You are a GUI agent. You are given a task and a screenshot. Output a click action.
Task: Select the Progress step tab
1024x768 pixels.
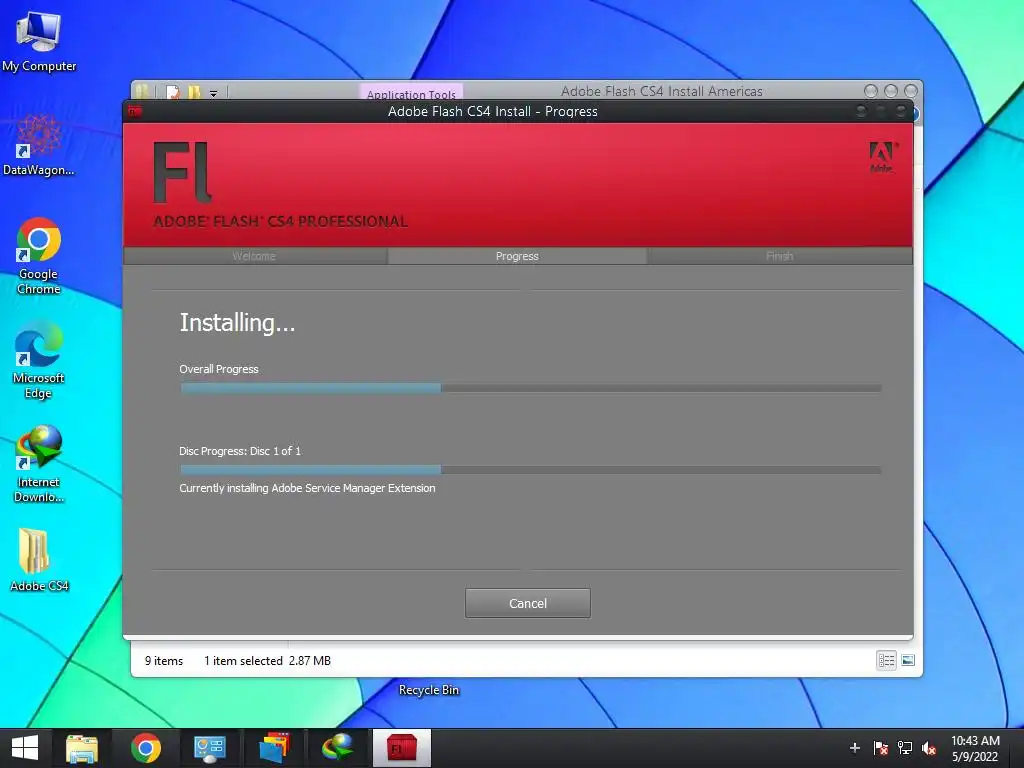pyautogui.click(x=517, y=256)
